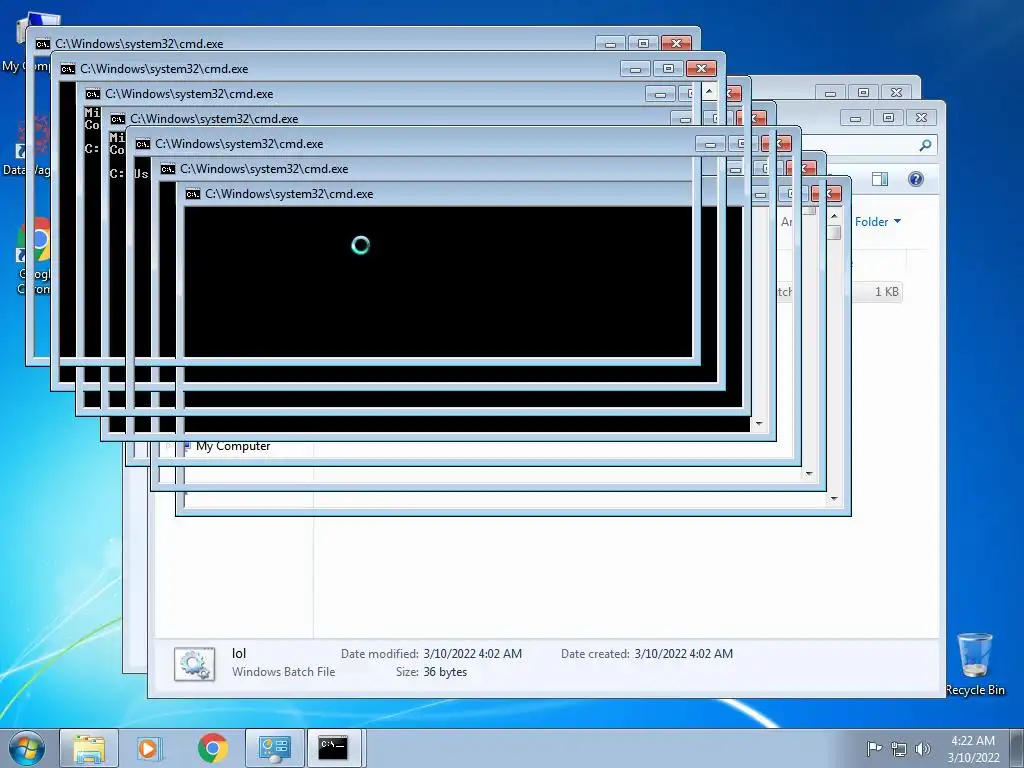Open Windows Explorer from the taskbar

[89, 748]
